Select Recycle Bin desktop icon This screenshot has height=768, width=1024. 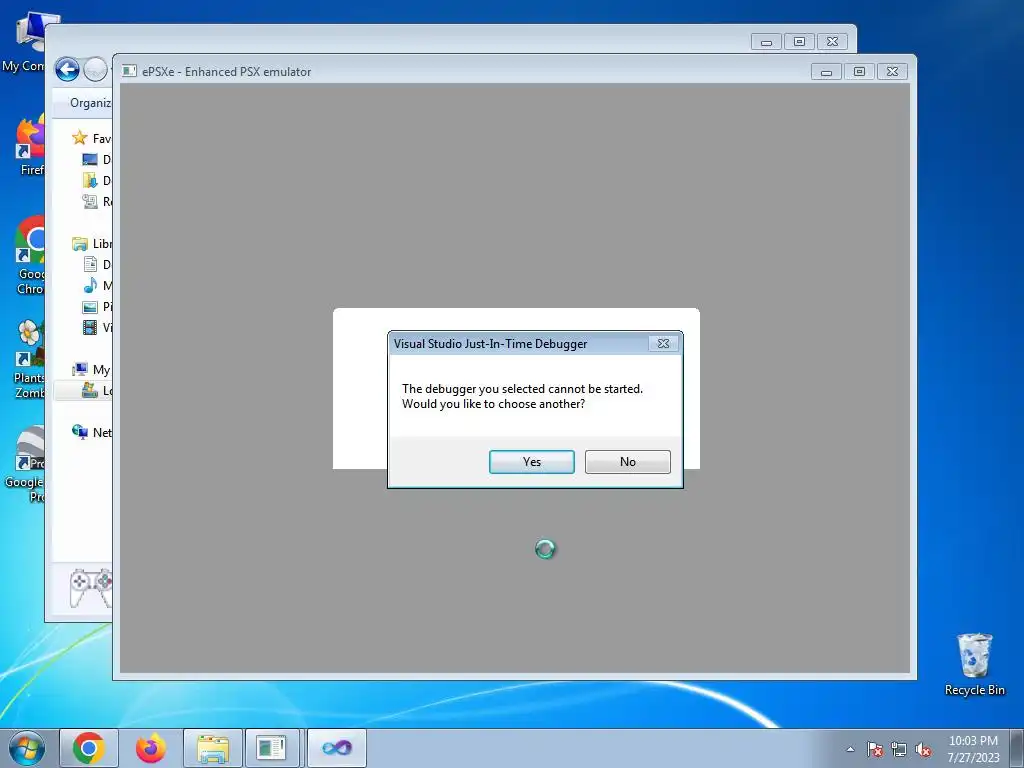[974, 664]
